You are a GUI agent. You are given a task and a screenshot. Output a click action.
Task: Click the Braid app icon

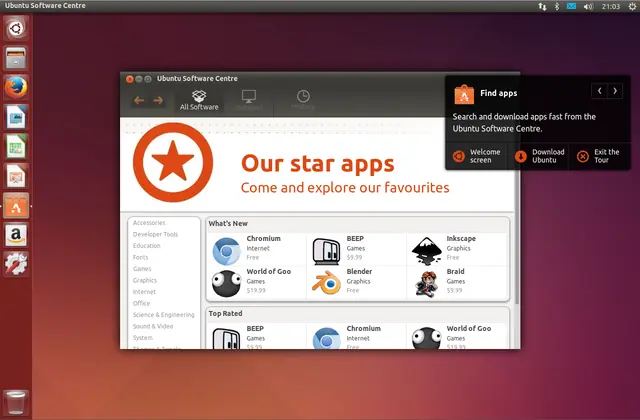tap(426, 283)
